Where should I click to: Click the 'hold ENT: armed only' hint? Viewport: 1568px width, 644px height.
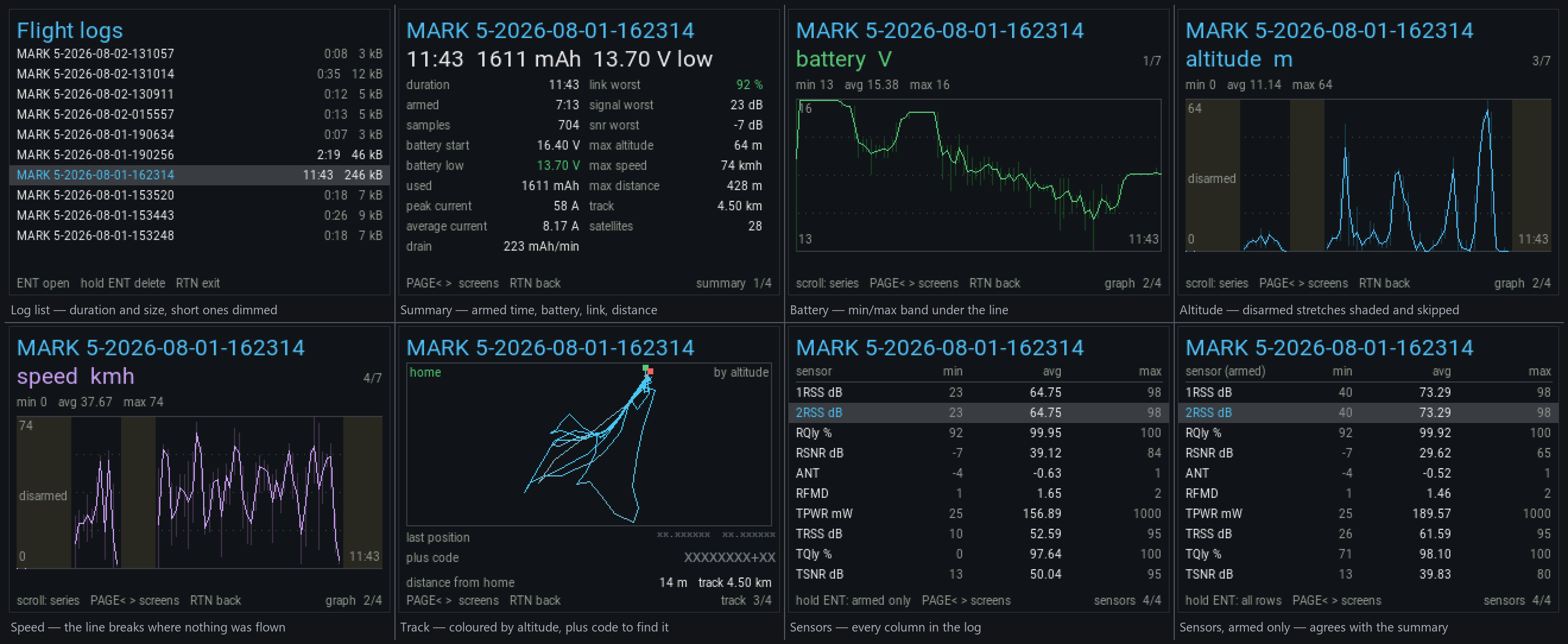[853, 600]
